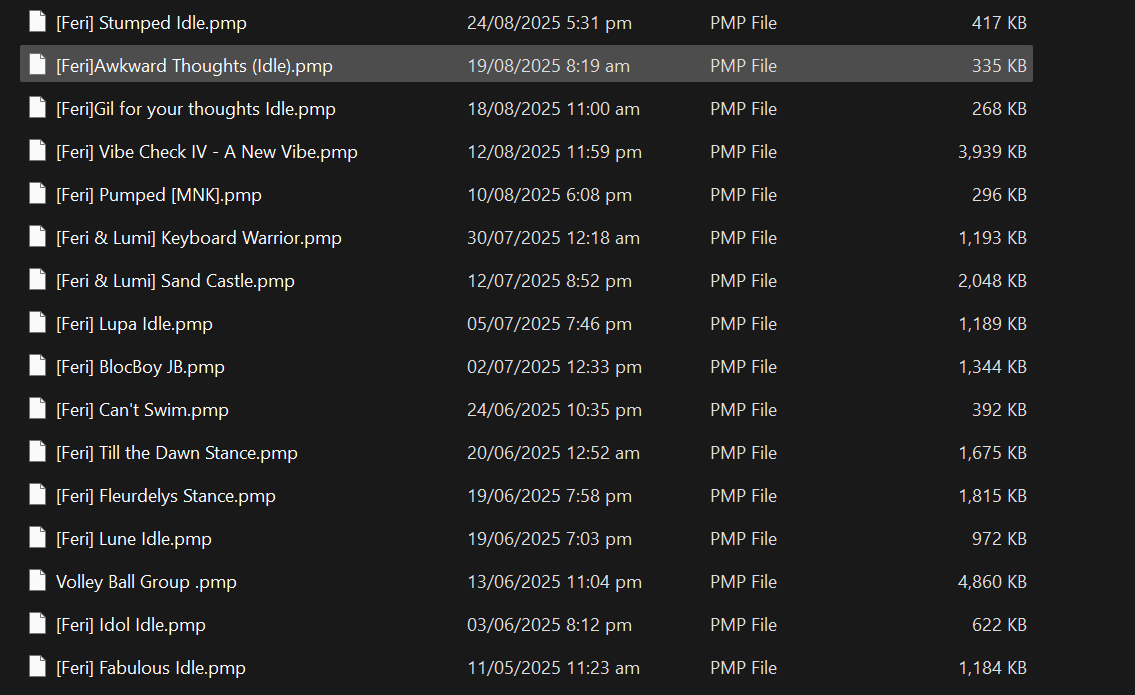
Task: Click the Can't Swim.pmp file icon
Action: point(38,409)
